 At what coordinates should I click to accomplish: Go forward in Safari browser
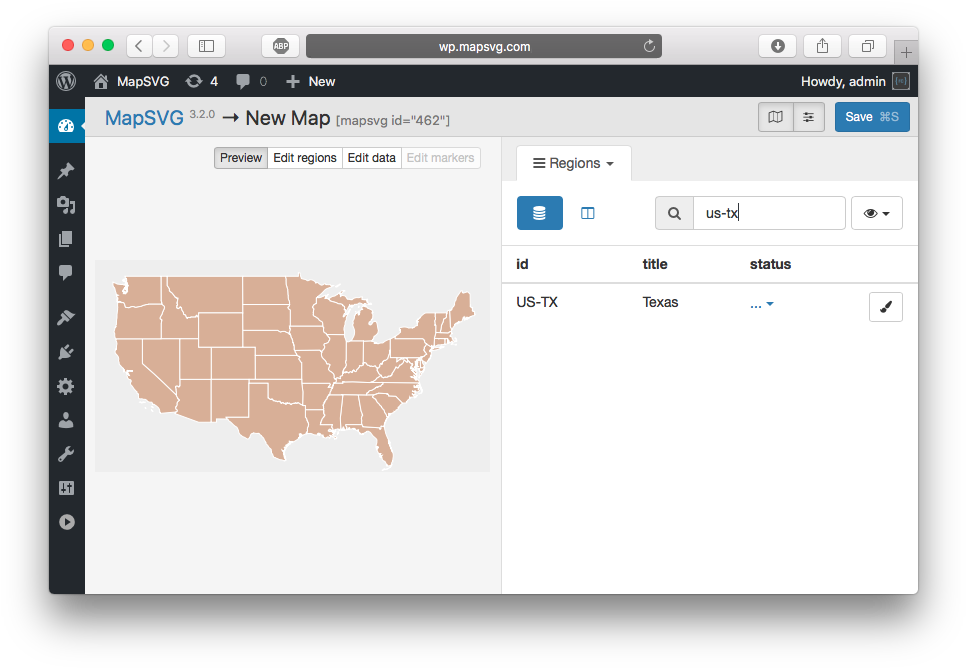coord(166,46)
